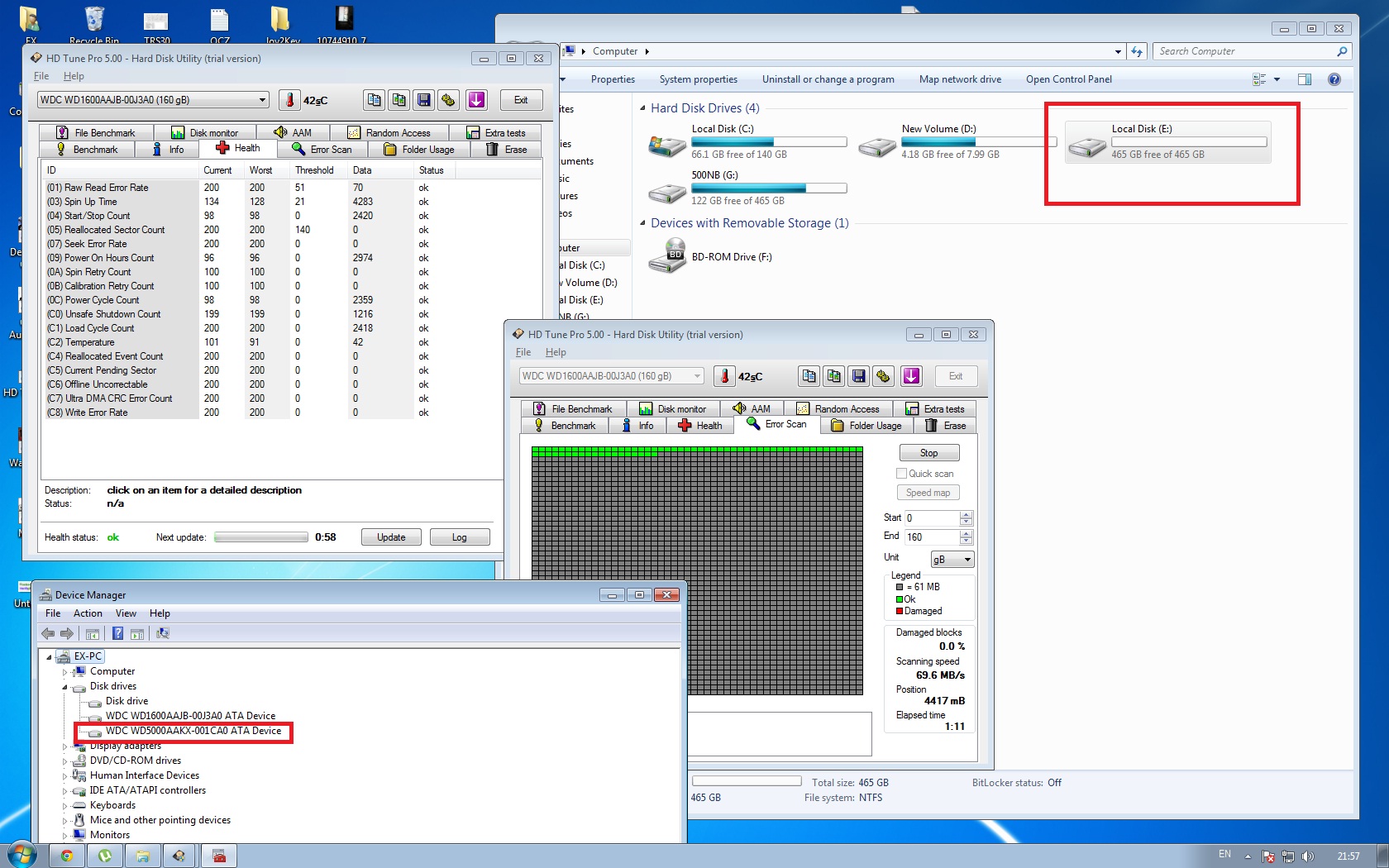Click the Explorer help question mark icon
1389x868 pixels.
coord(1334,79)
